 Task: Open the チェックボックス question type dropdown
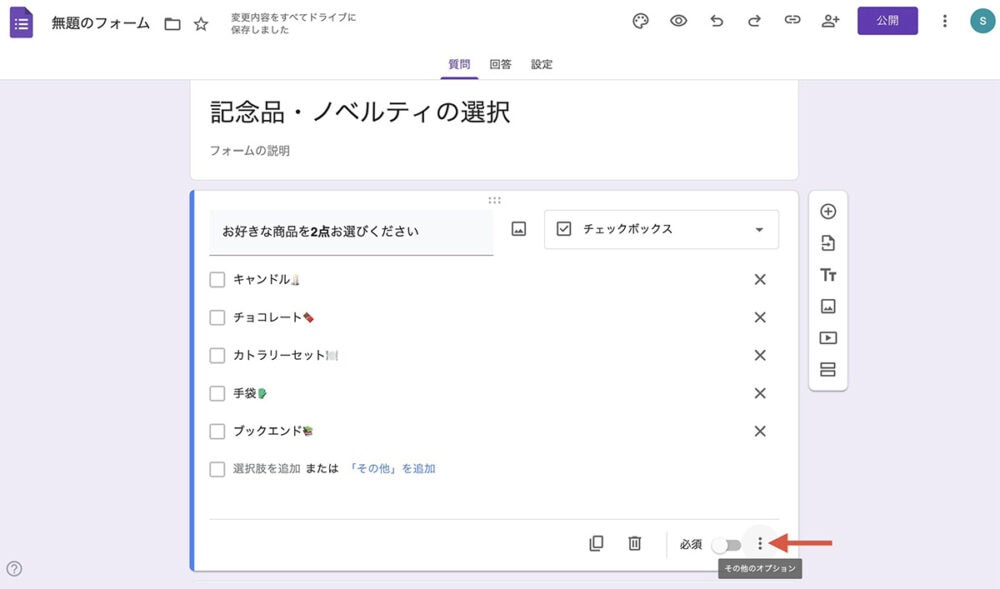pyautogui.click(x=660, y=229)
